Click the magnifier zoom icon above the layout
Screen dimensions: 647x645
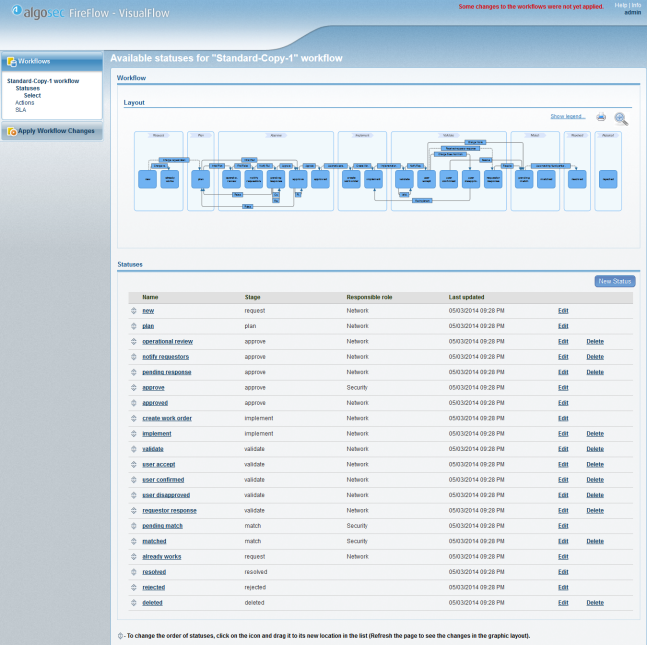621,118
